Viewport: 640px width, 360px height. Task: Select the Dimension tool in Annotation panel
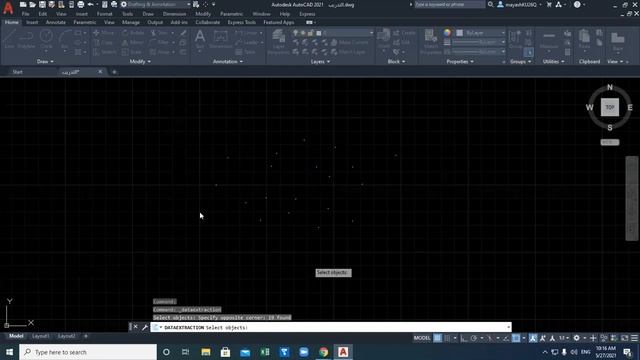[220, 40]
